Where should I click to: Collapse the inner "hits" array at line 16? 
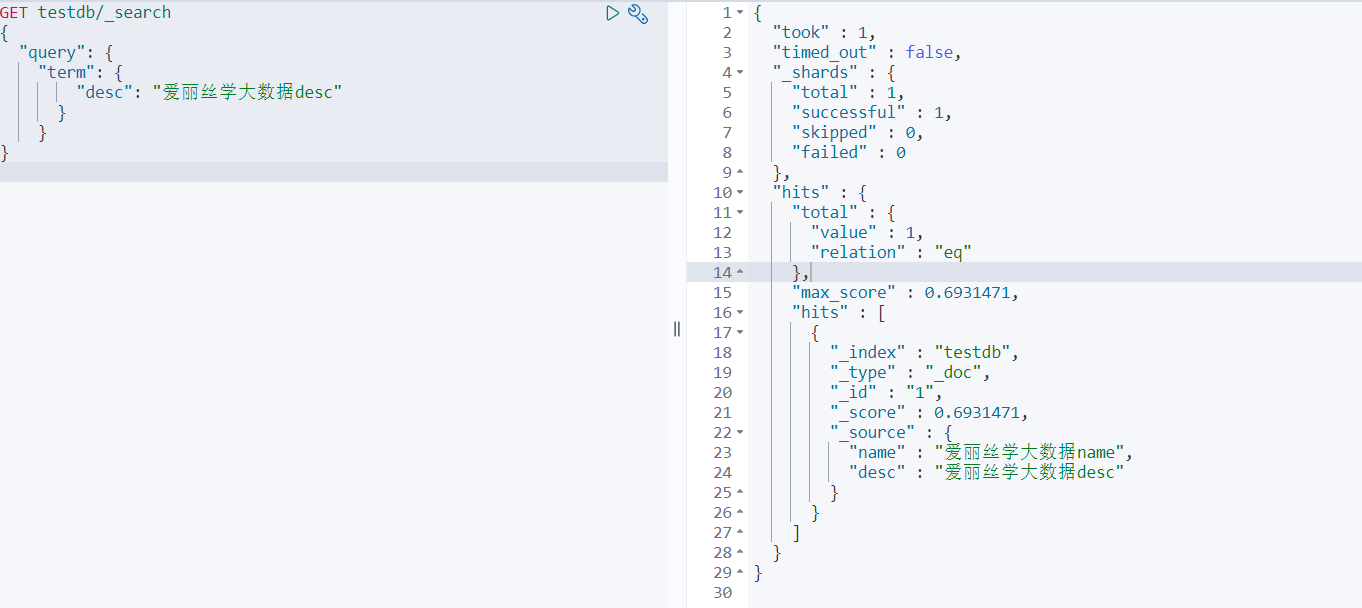(x=740, y=312)
